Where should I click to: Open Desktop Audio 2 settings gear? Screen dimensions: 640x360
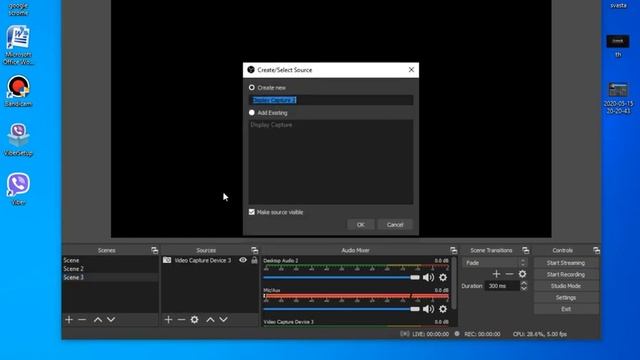point(443,278)
